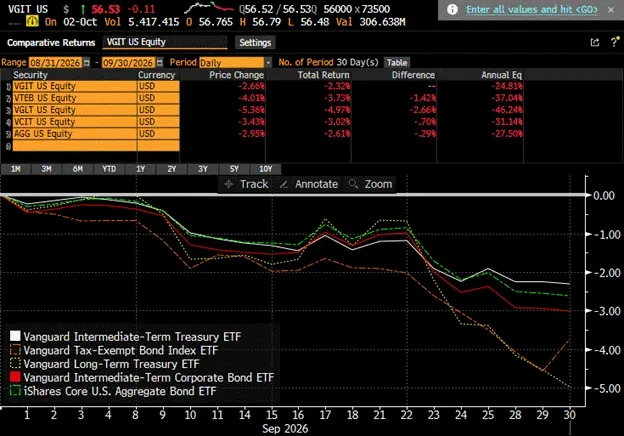Image resolution: width=624 pixels, height=436 pixels.
Task: Select the YTD range tab
Action: pos(109,169)
